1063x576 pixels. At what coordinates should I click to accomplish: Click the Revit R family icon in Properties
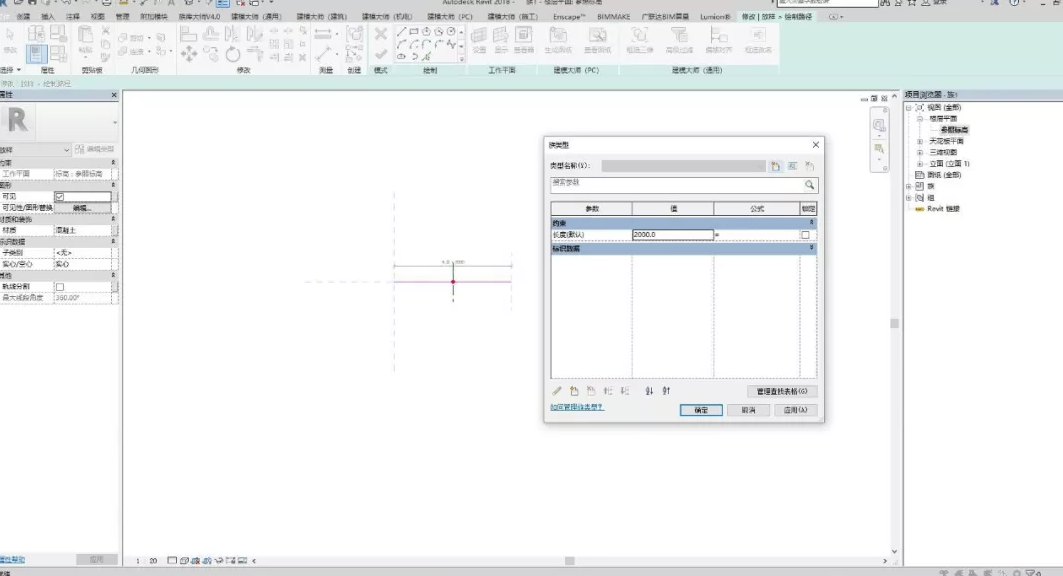pos(18,121)
